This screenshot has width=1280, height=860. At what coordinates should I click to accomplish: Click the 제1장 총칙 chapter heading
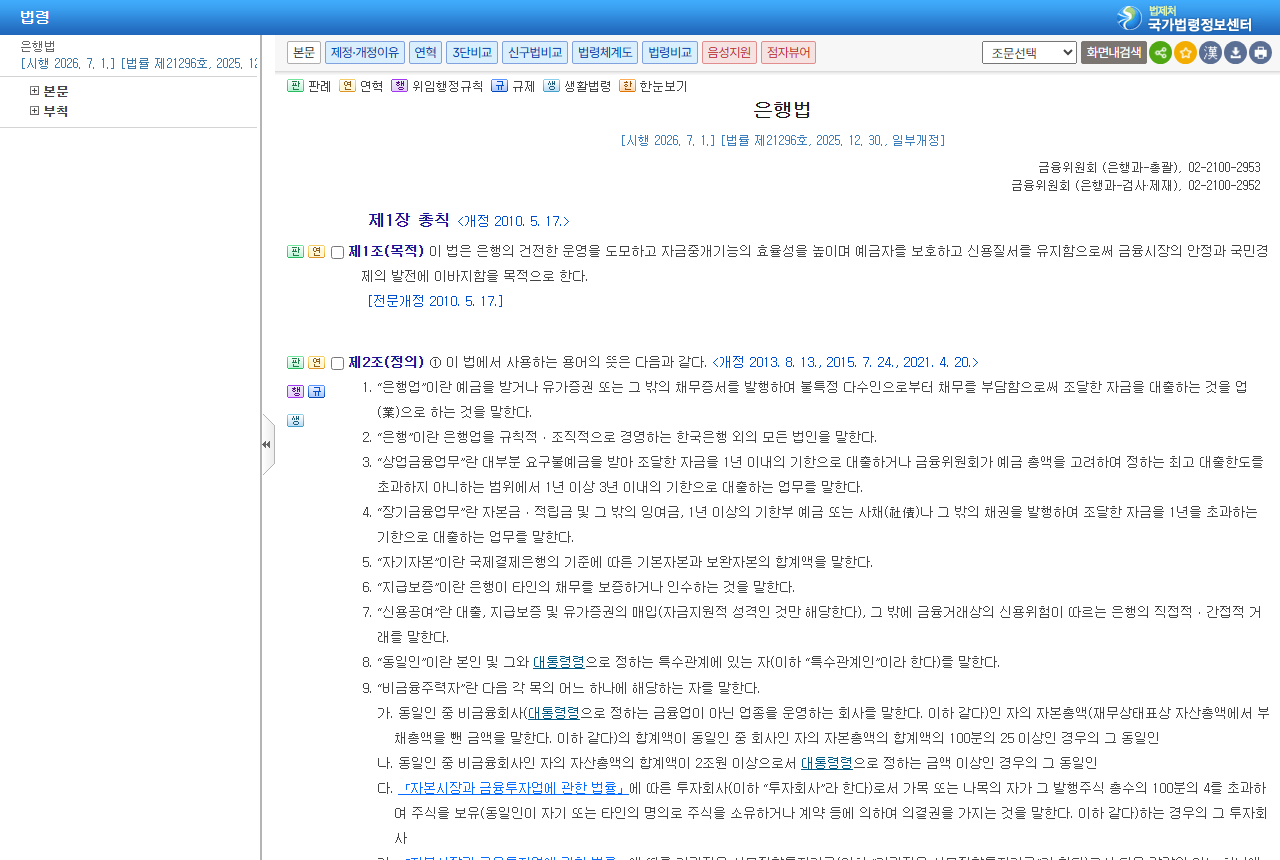click(409, 220)
